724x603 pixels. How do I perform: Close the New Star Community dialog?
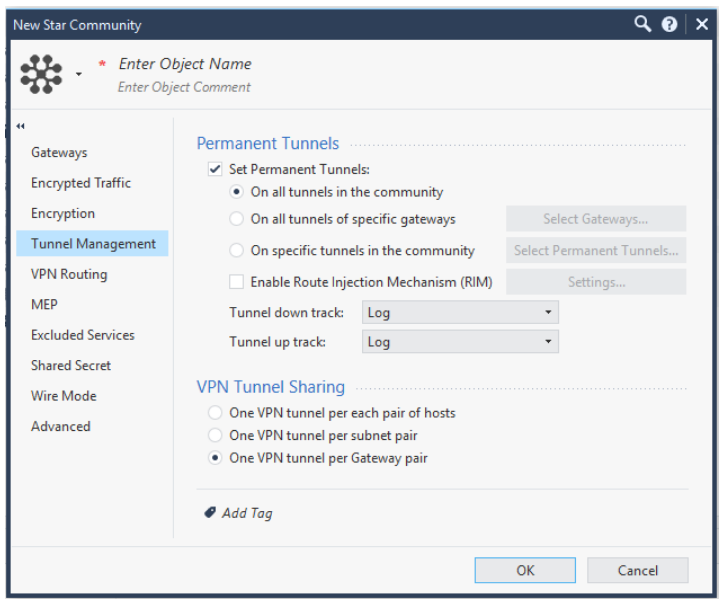(702, 24)
